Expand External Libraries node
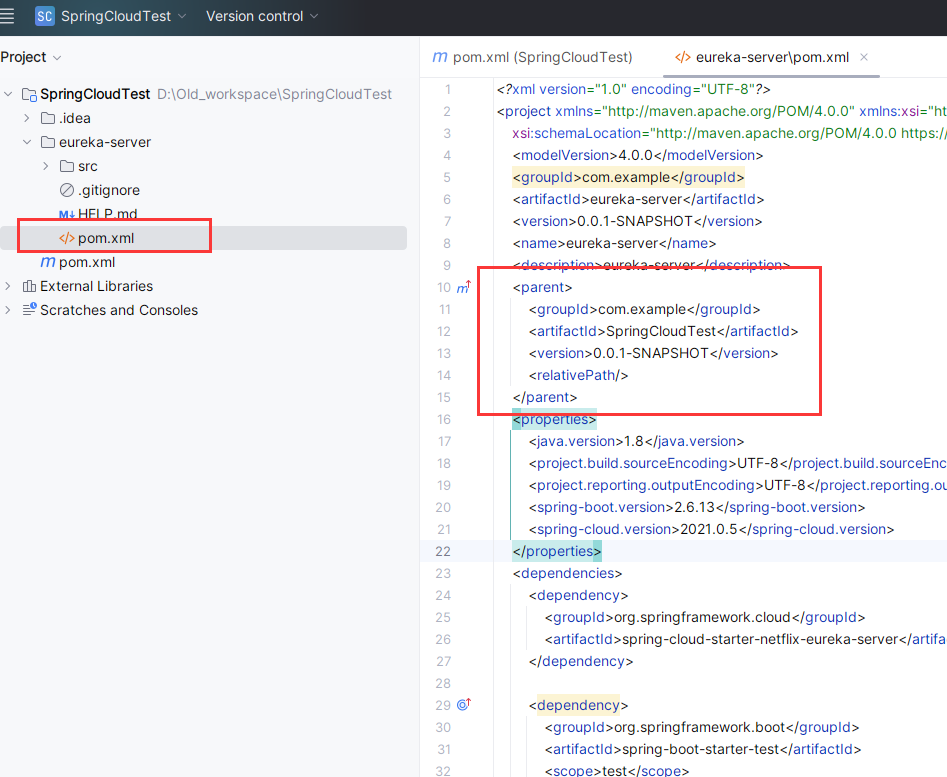The height and width of the screenshot is (777, 947). point(8,286)
